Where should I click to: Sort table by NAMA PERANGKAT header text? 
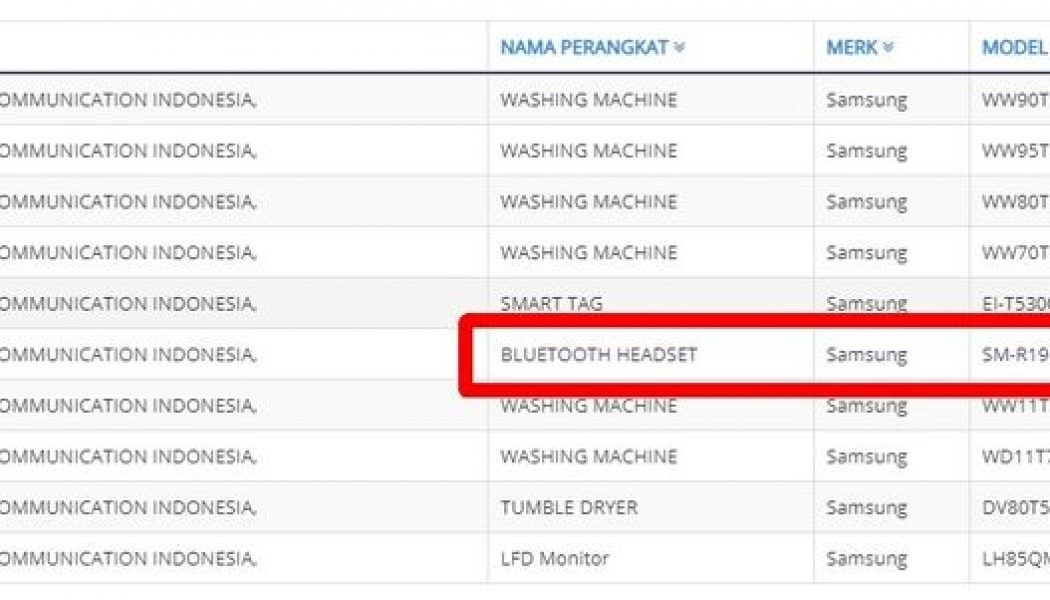point(586,48)
